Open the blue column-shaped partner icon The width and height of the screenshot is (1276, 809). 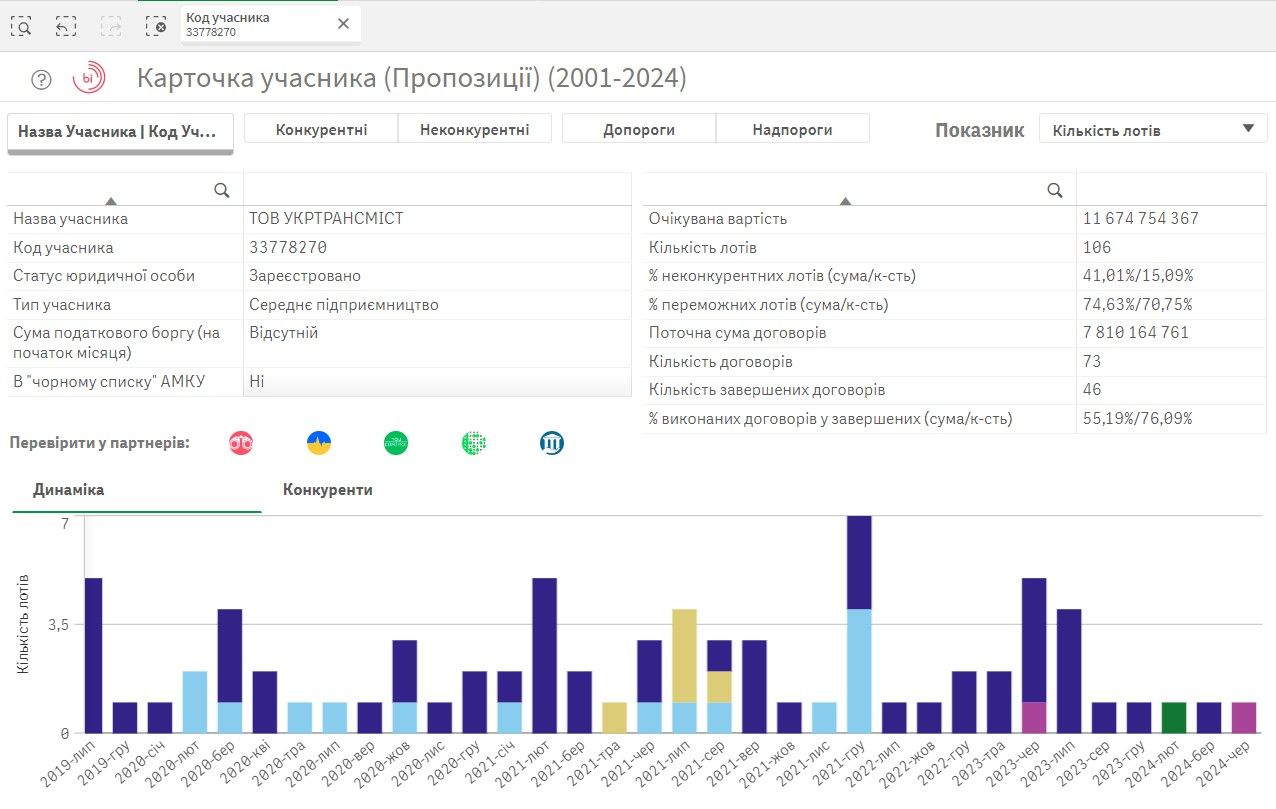tap(551, 442)
